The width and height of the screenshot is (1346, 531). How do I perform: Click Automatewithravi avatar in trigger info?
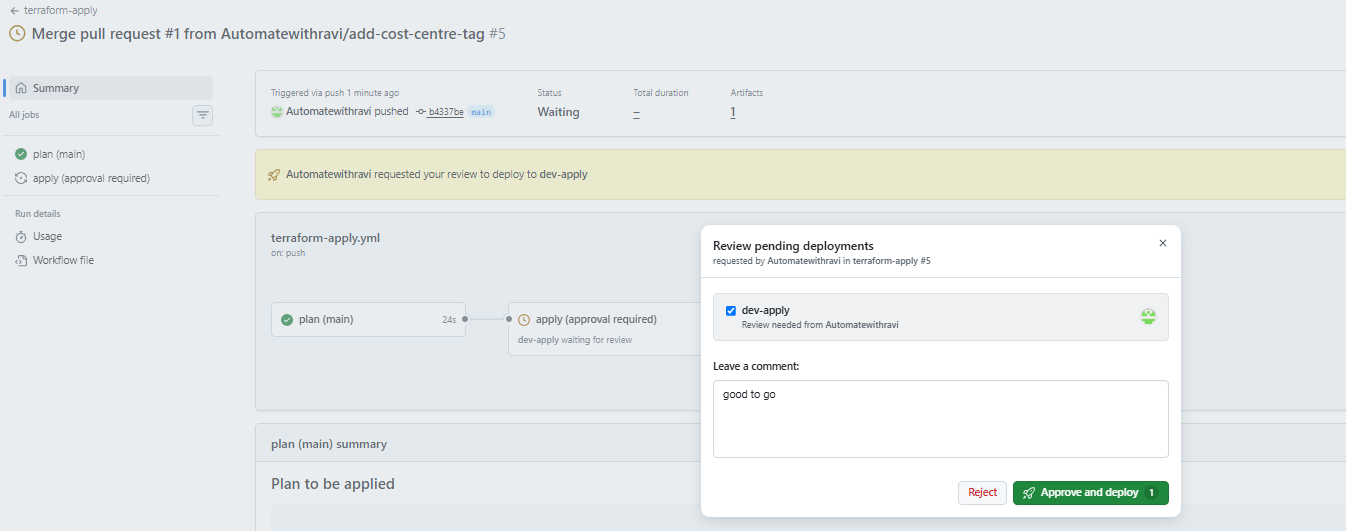pos(277,111)
